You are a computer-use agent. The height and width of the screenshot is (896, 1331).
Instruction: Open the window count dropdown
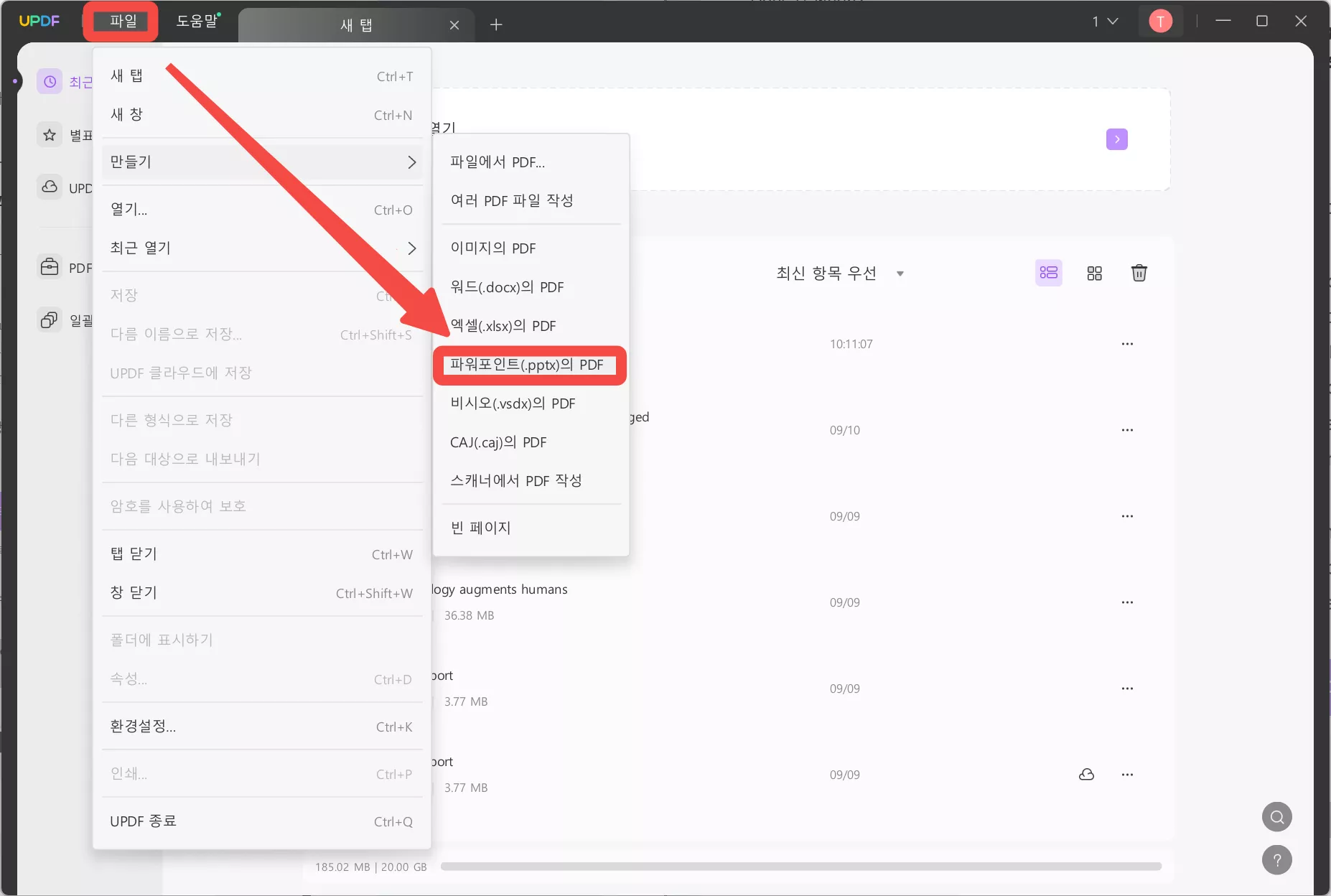click(x=1106, y=22)
